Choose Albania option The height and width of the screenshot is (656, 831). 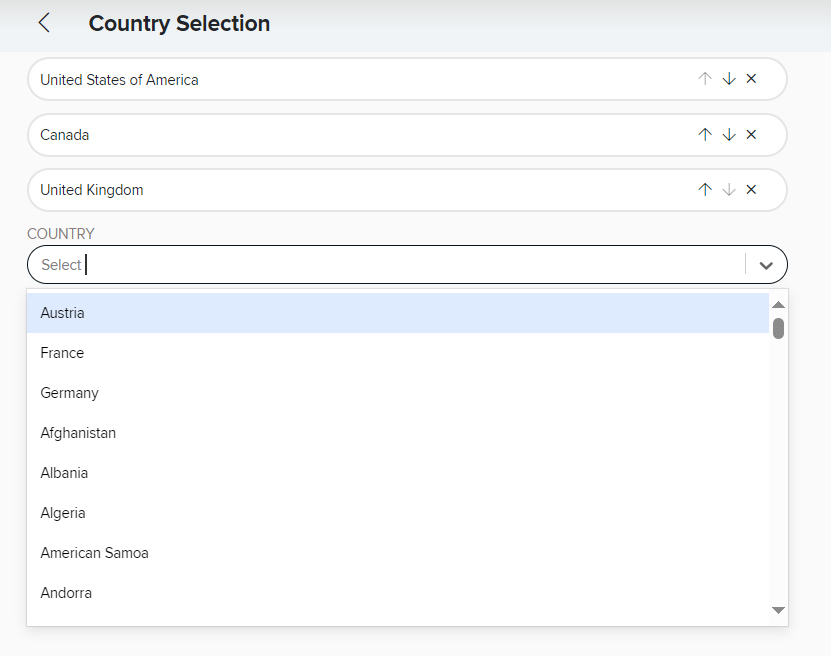click(x=398, y=473)
